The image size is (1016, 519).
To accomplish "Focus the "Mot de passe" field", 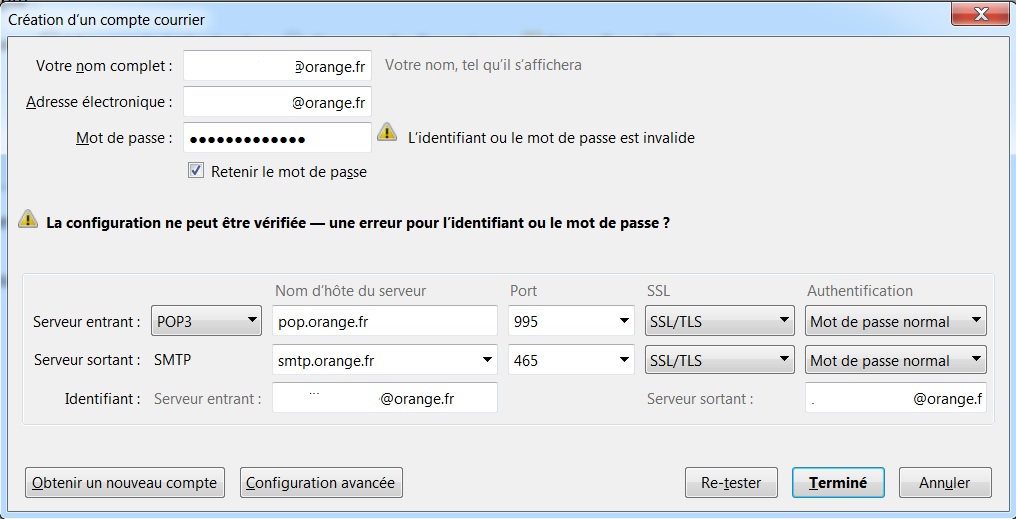I will click(x=277, y=138).
